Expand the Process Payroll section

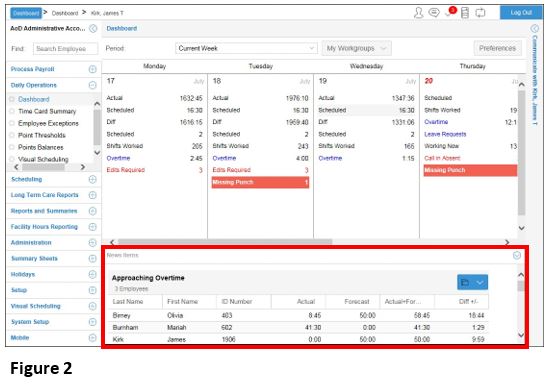click(92, 69)
